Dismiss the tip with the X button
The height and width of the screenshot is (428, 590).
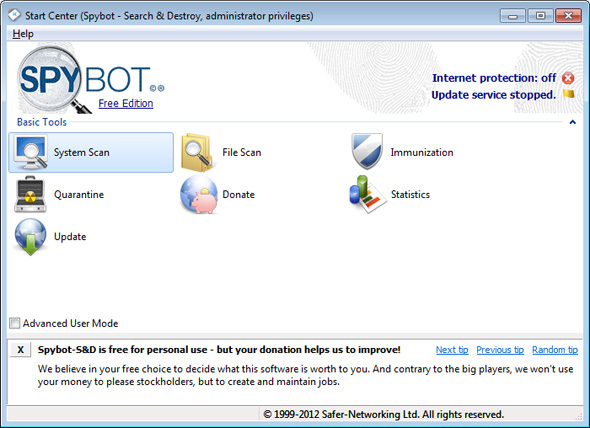pyautogui.click(x=21, y=350)
